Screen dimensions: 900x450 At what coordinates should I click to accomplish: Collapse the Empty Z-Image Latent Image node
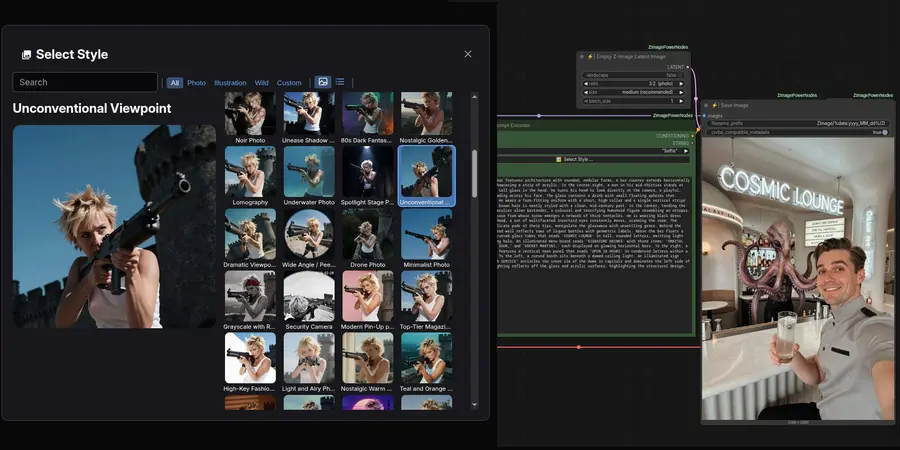(x=582, y=57)
